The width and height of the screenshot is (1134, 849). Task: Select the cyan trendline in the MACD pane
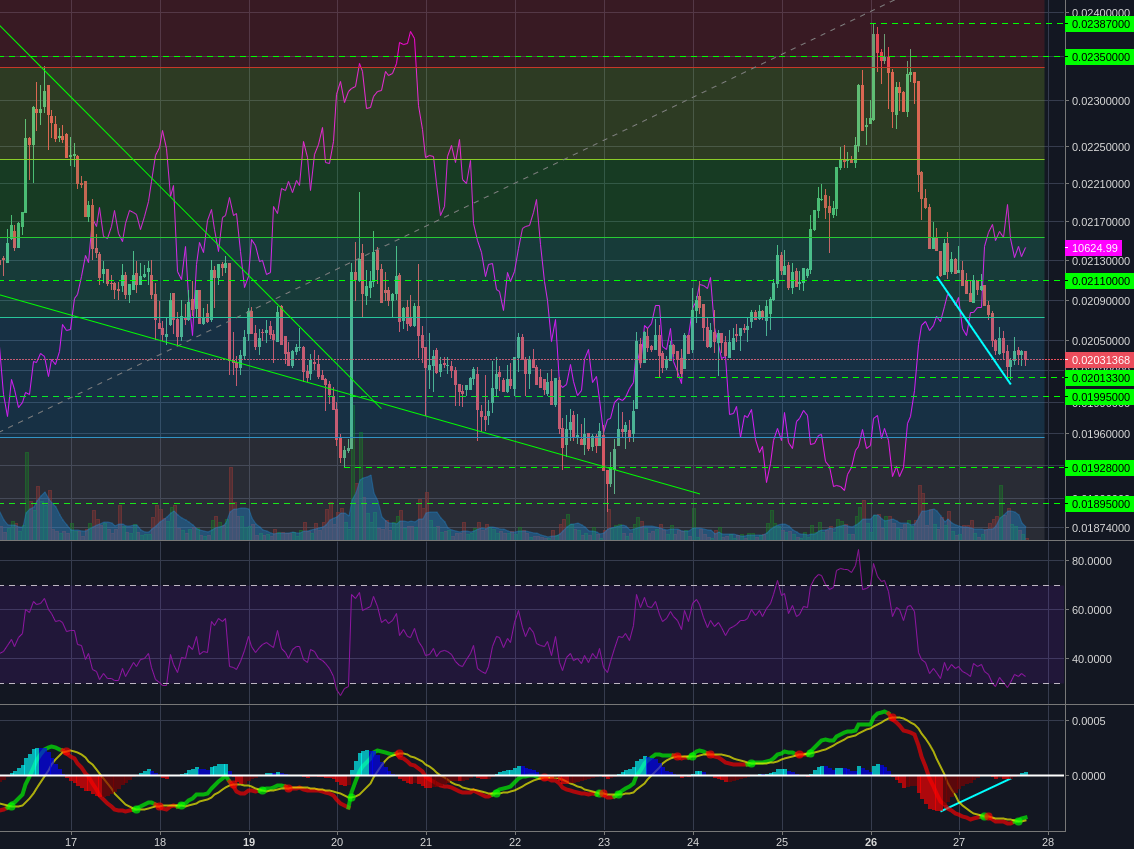[x=975, y=795]
